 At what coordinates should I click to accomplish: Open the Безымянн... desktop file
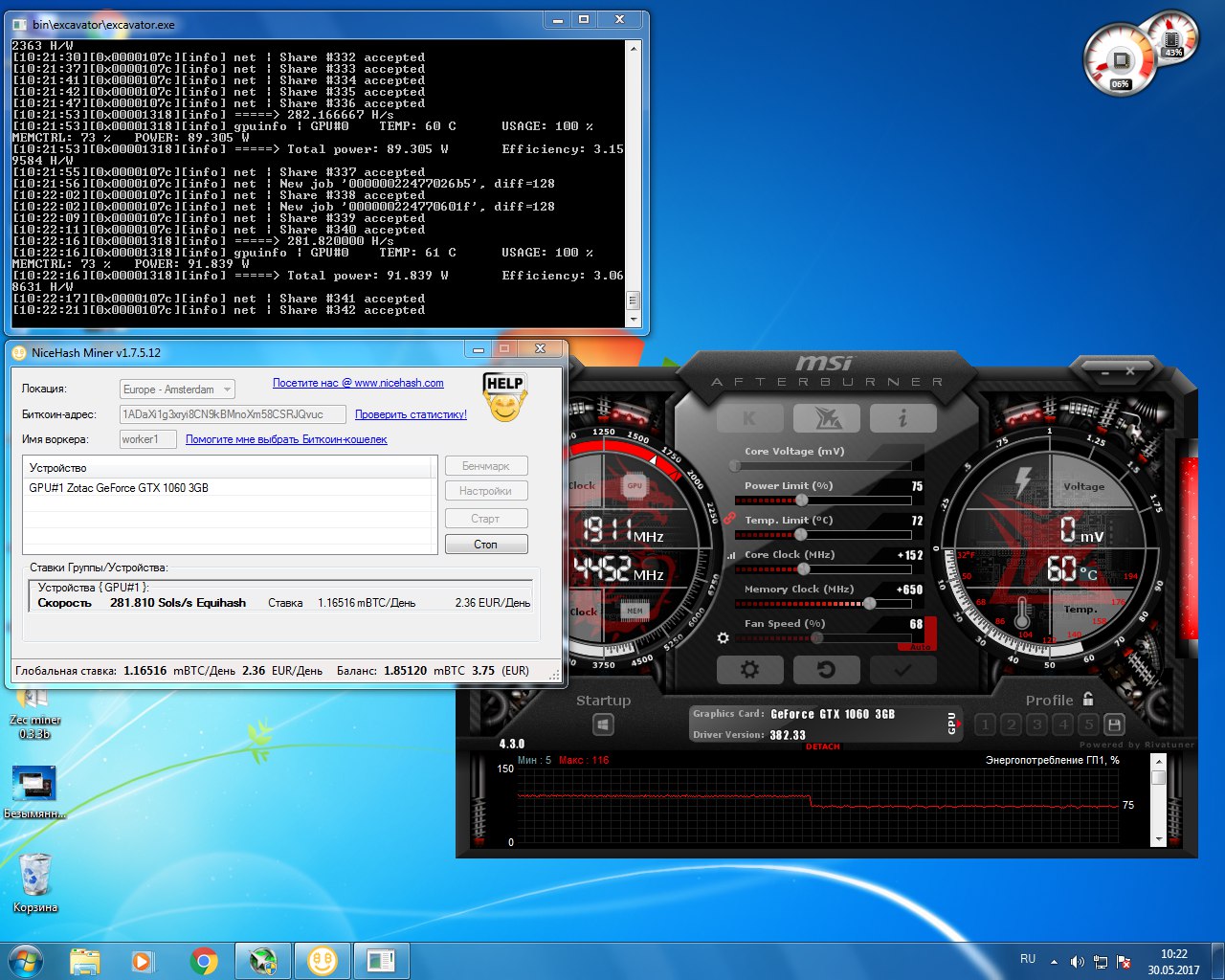(x=34, y=792)
